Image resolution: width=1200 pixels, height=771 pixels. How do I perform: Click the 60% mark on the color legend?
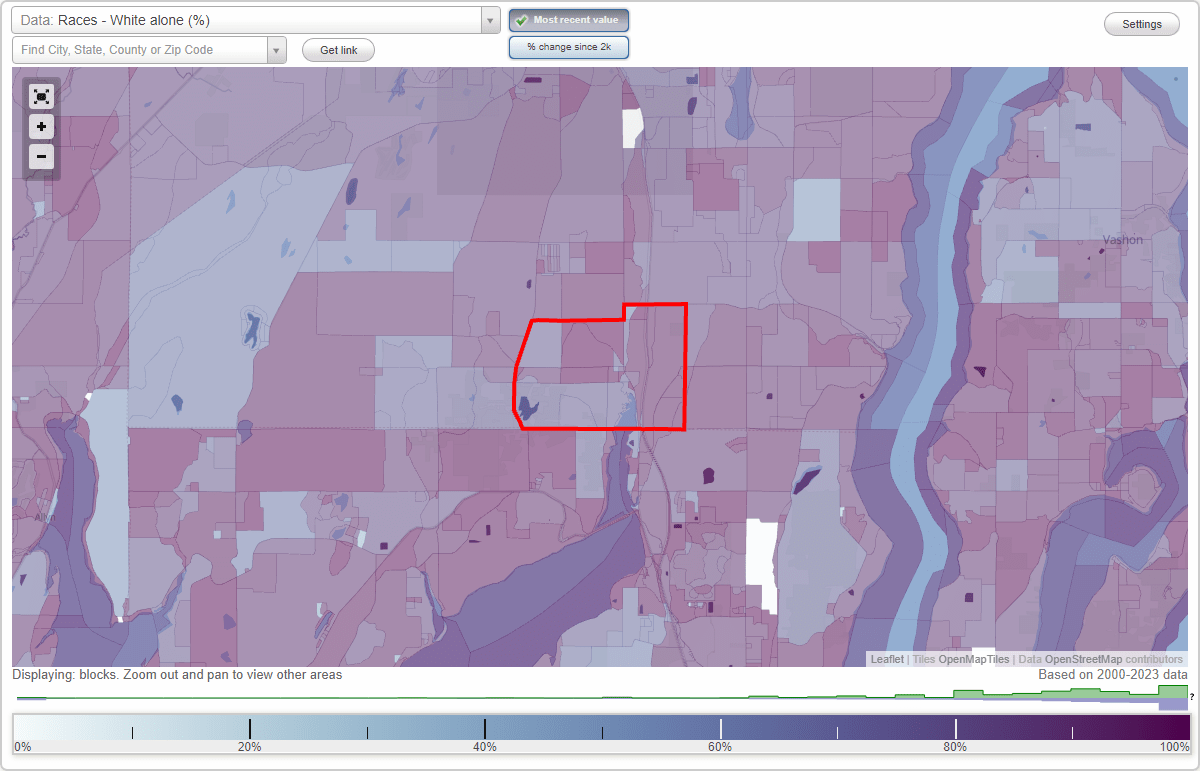click(720, 728)
